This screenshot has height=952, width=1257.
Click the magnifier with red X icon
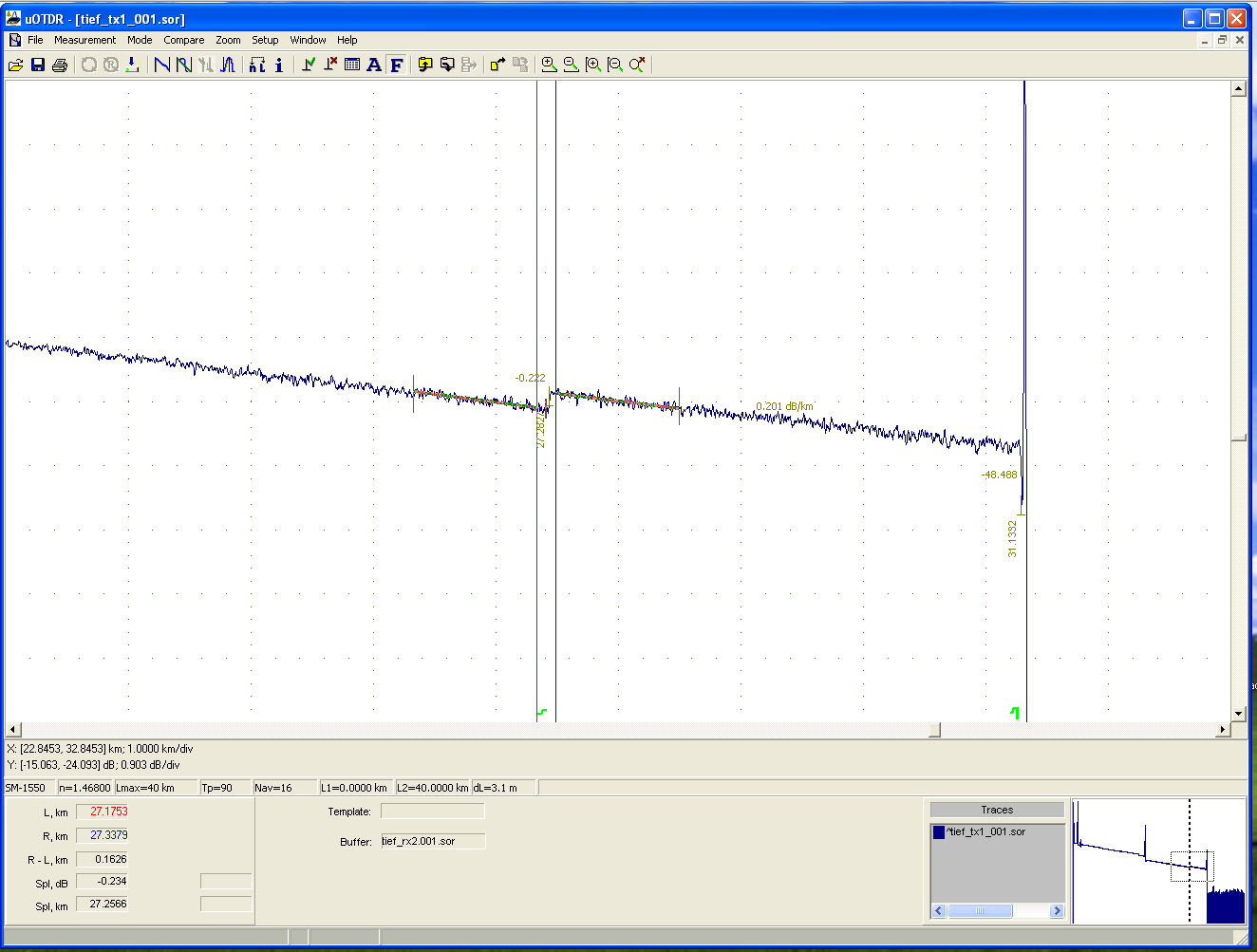point(637,65)
